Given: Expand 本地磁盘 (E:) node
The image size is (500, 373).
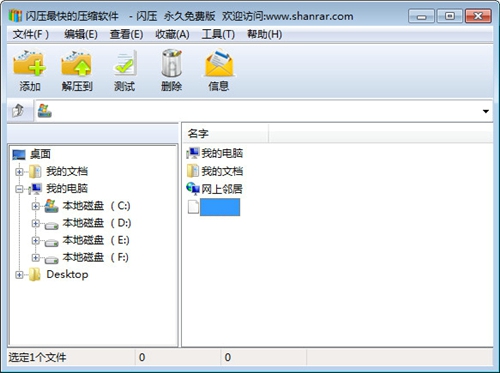Looking at the screenshot, I should pyautogui.click(x=36, y=240).
